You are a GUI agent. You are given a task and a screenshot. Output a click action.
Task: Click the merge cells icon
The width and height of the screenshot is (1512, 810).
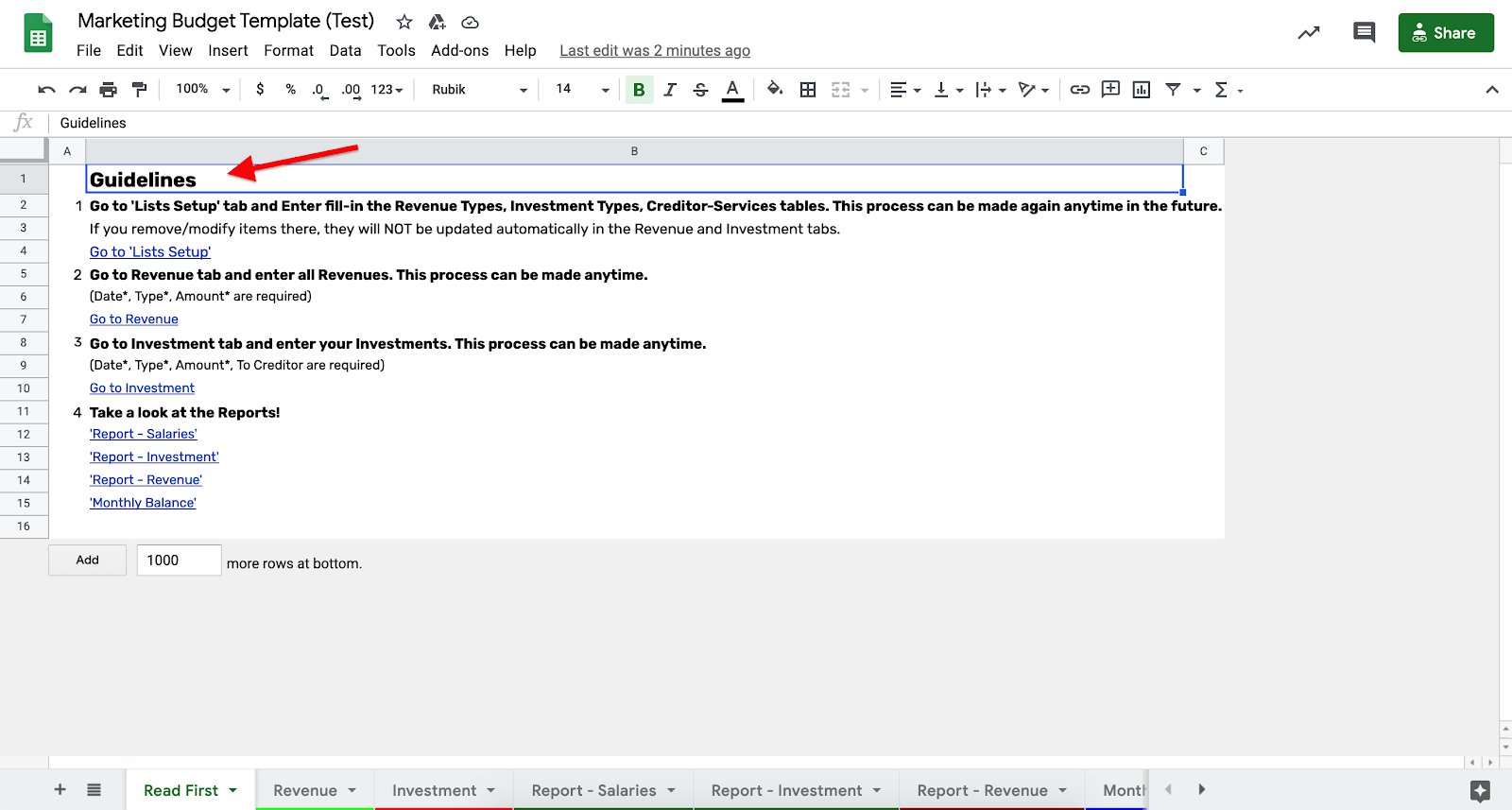[841, 90]
